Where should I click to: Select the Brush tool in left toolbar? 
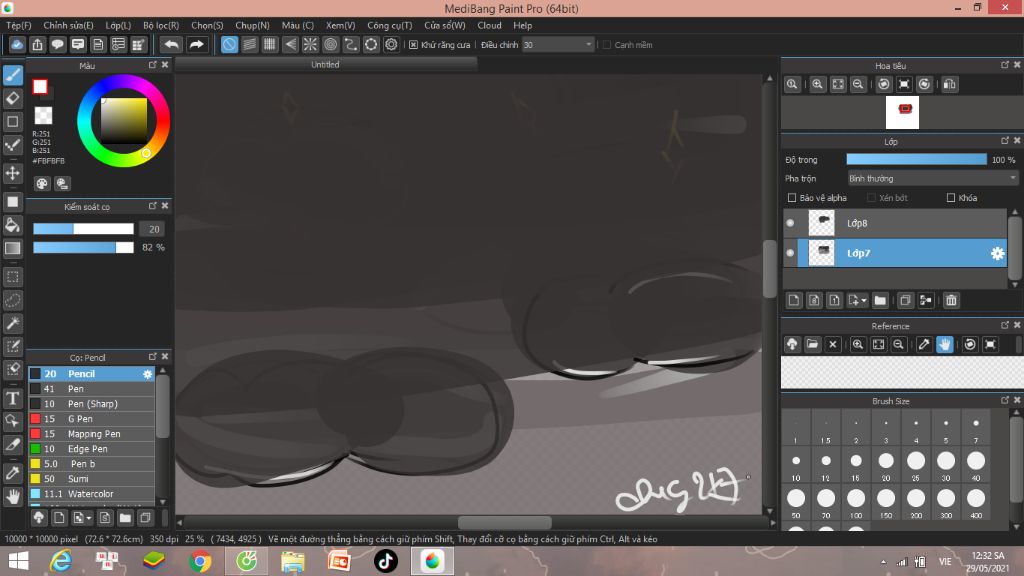tap(13, 75)
